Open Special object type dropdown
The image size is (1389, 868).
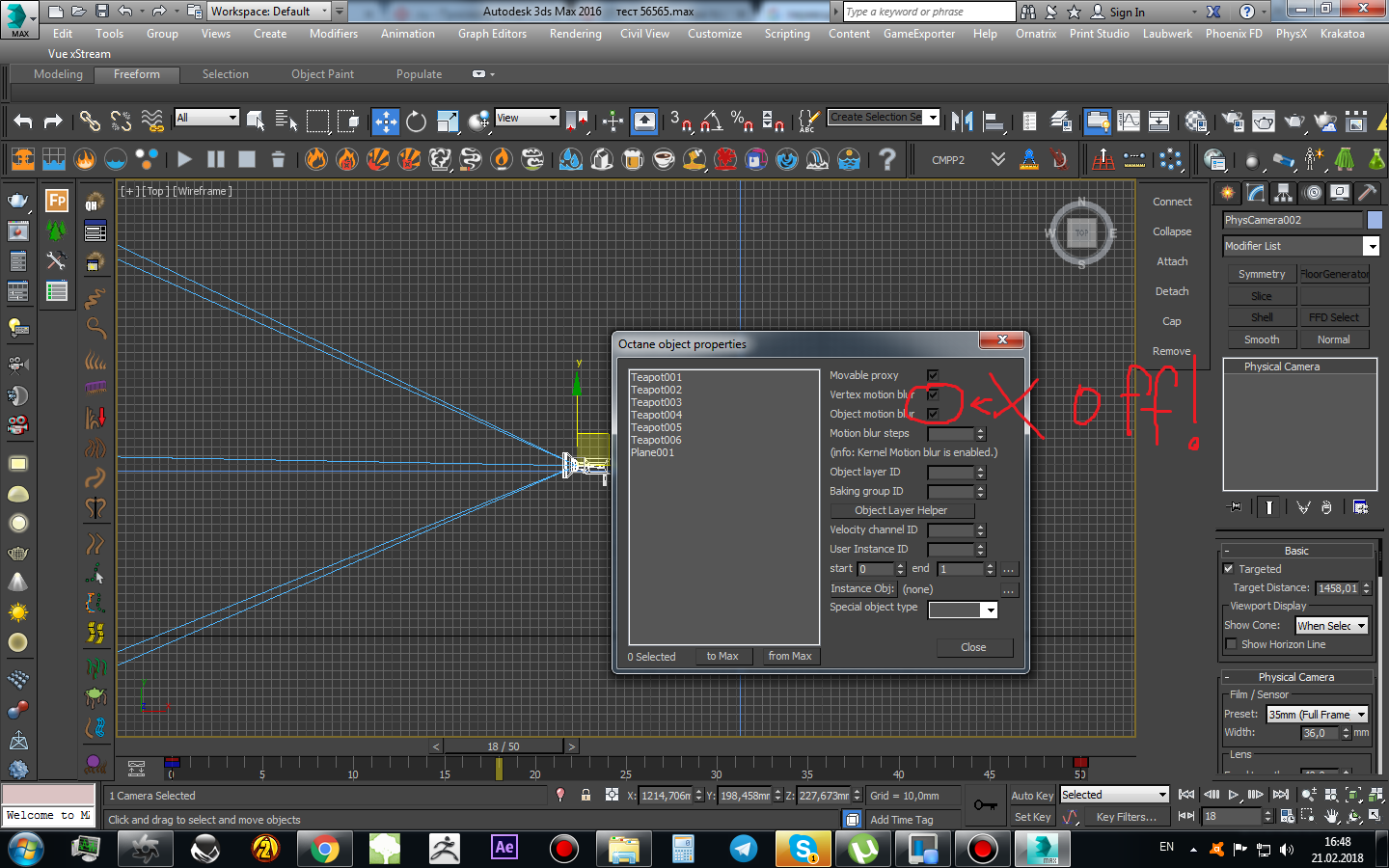tap(963, 610)
